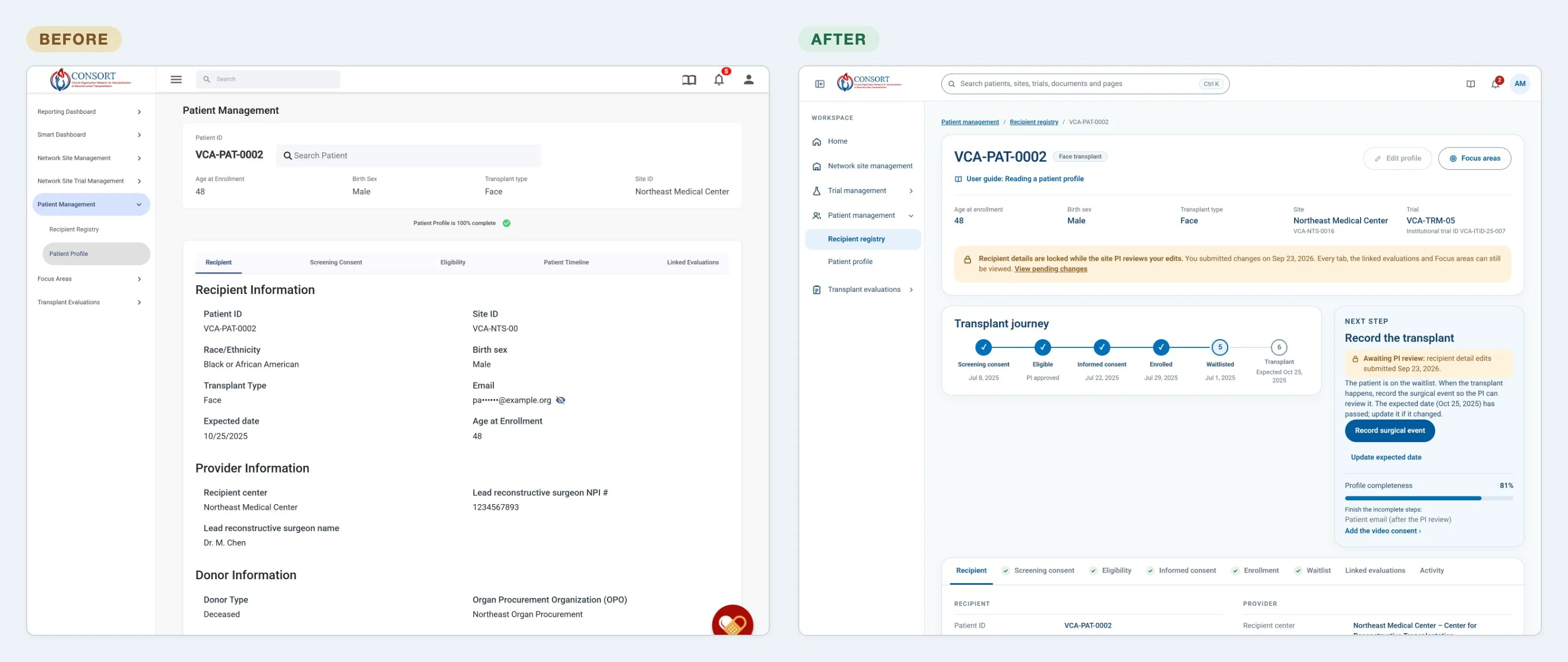1568x662 pixels.
Task: Open the Activity tab in After panel
Action: coord(1432,571)
